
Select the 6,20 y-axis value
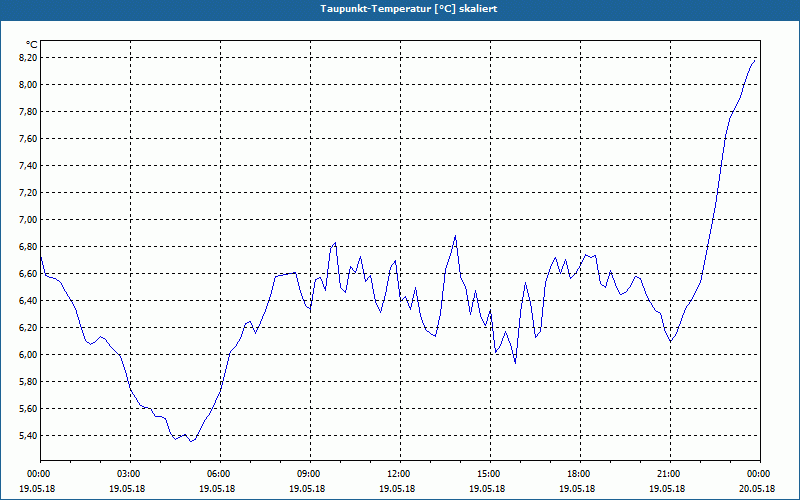28,328
